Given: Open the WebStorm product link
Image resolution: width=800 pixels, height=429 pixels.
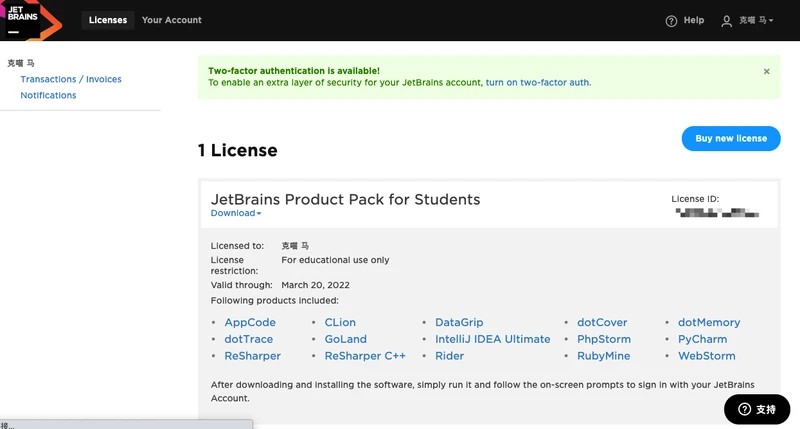Looking at the screenshot, I should click(706, 356).
